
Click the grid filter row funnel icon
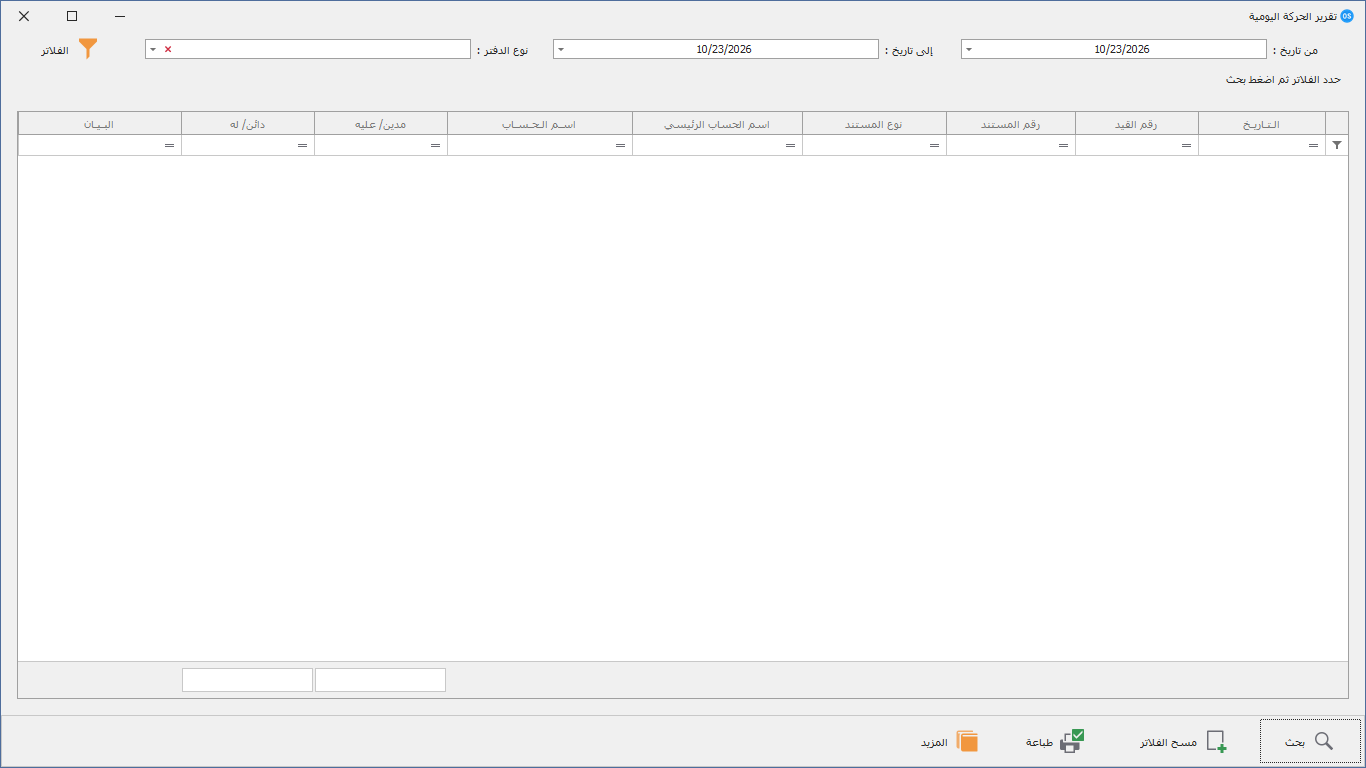tap(1337, 145)
